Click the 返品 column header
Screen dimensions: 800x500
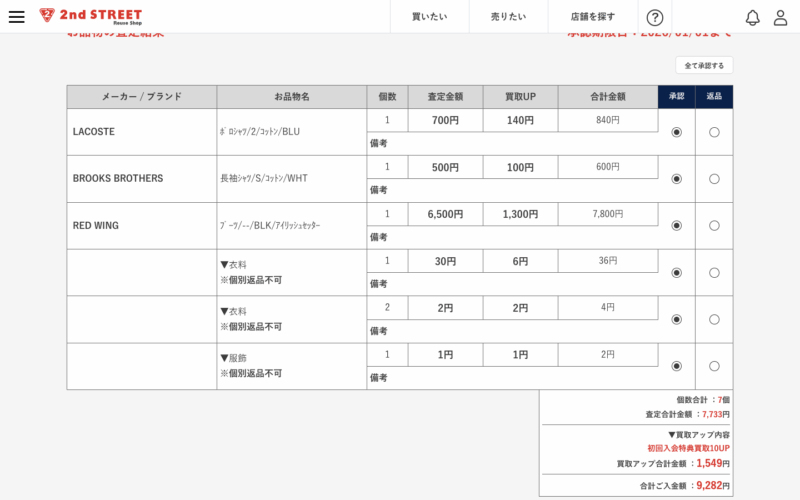pyautogui.click(x=714, y=97)
